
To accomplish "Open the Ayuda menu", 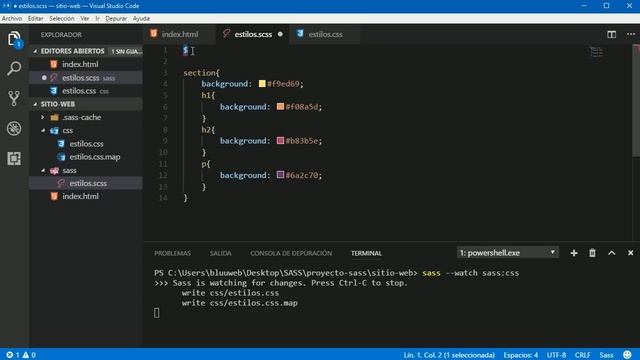I will click(141, 18).
